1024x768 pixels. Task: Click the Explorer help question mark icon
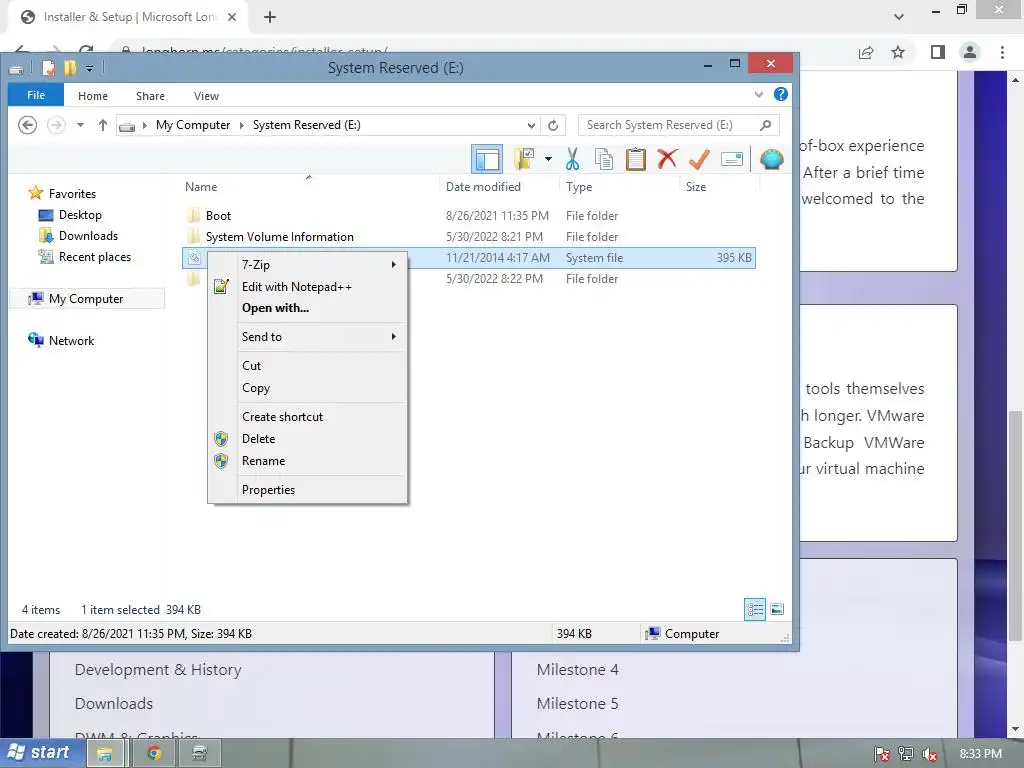tap(780, 94)
